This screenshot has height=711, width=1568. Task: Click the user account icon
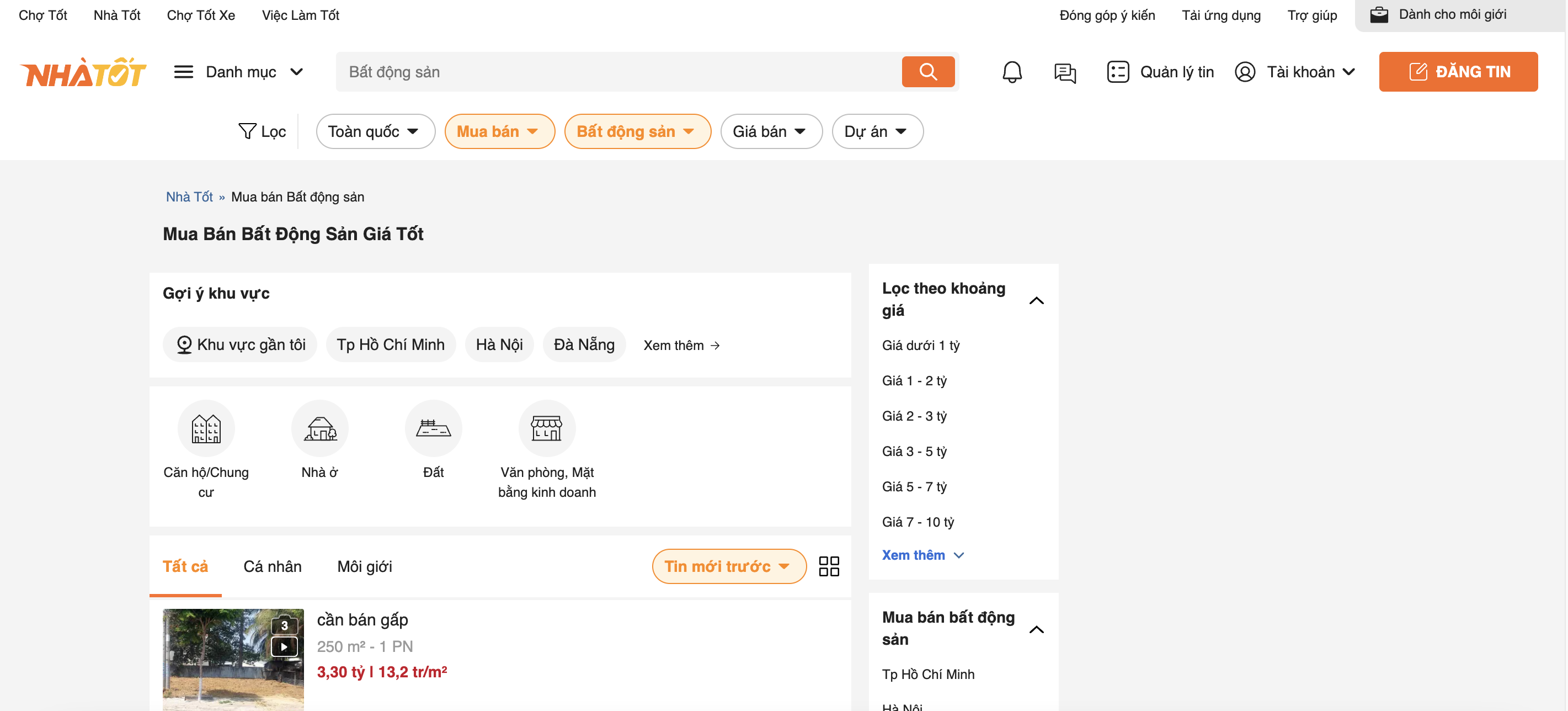(1243, 72)
